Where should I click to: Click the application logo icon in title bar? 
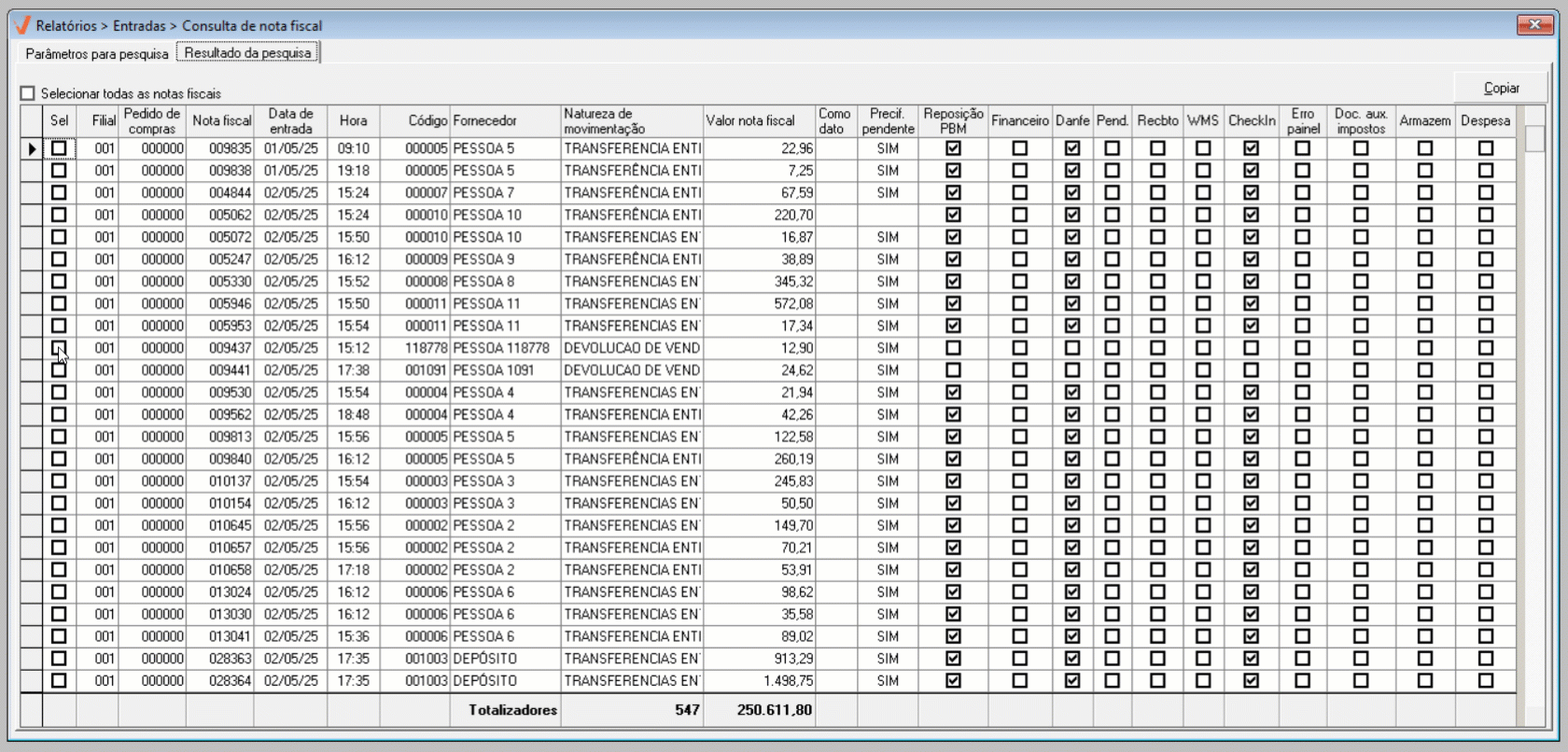(22, 25)
